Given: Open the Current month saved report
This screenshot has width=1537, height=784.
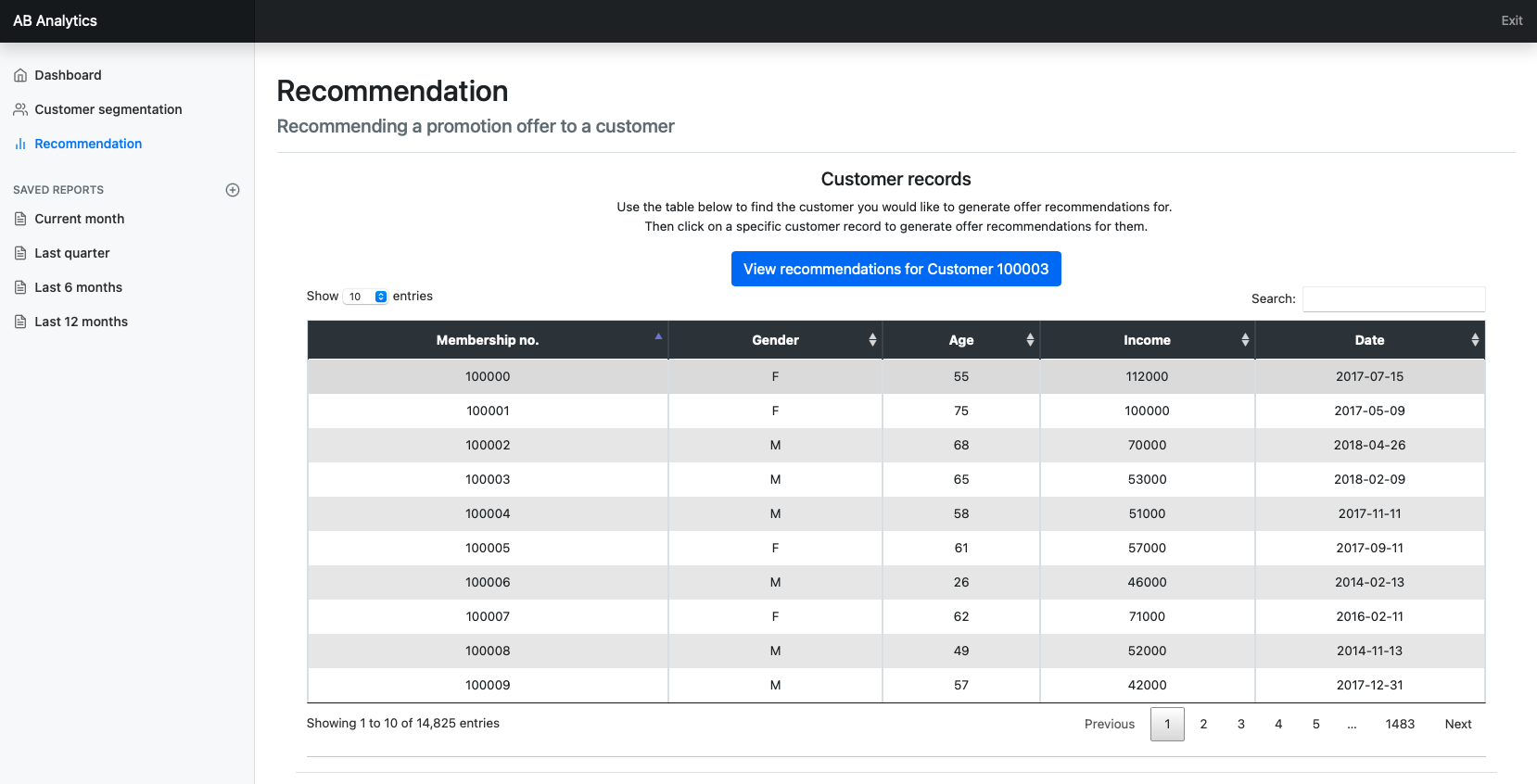Looking at the screenshot, I should [79, 219].
